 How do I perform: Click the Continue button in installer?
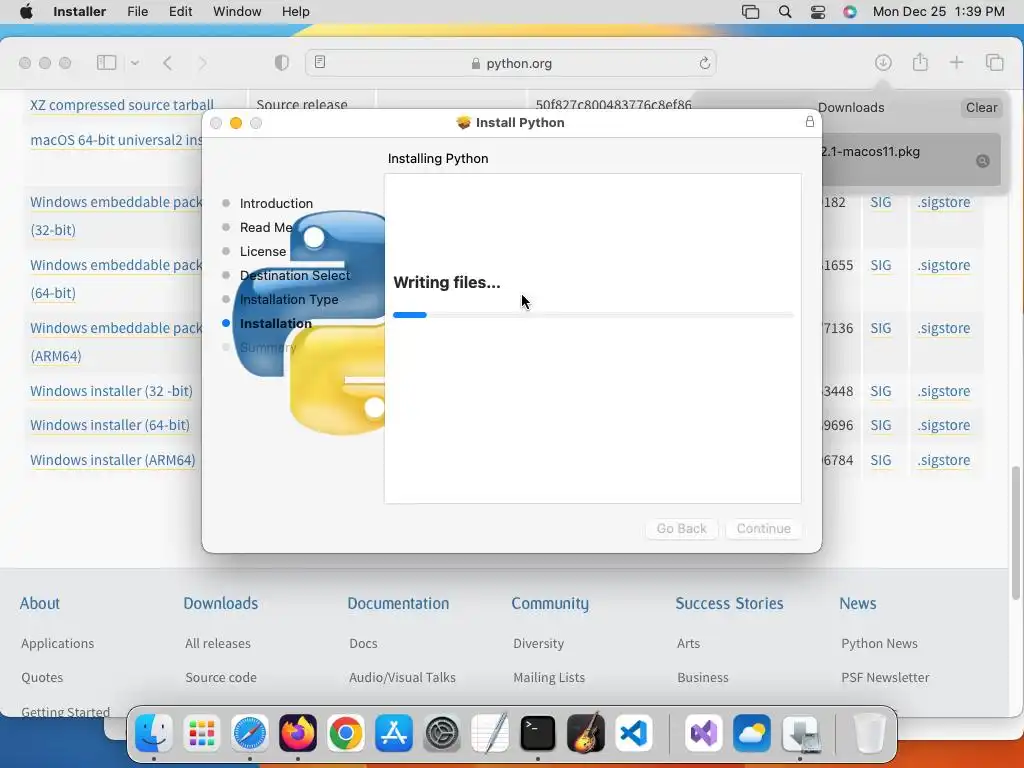click(763, 528)
